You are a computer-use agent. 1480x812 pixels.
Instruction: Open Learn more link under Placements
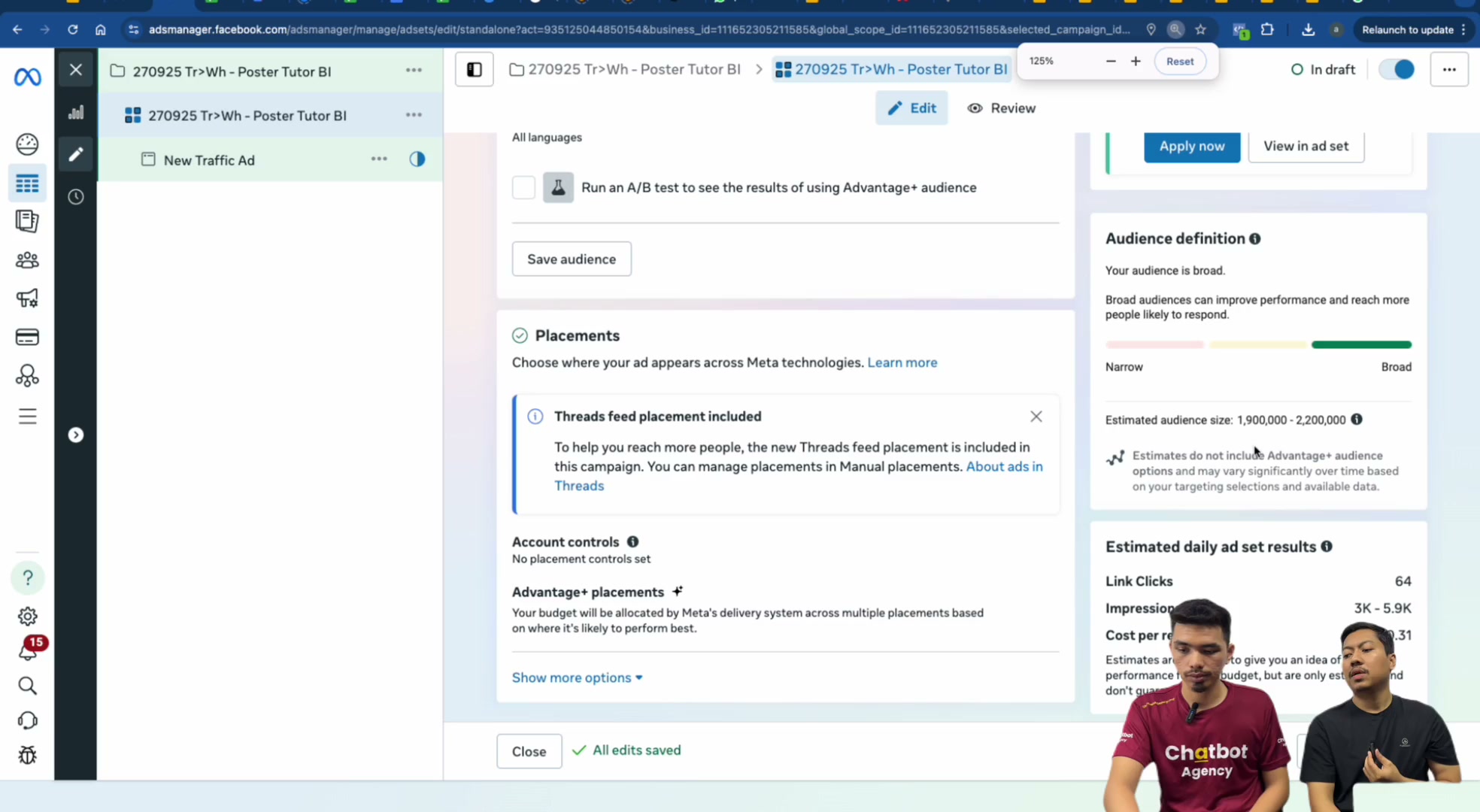[902, 362]
